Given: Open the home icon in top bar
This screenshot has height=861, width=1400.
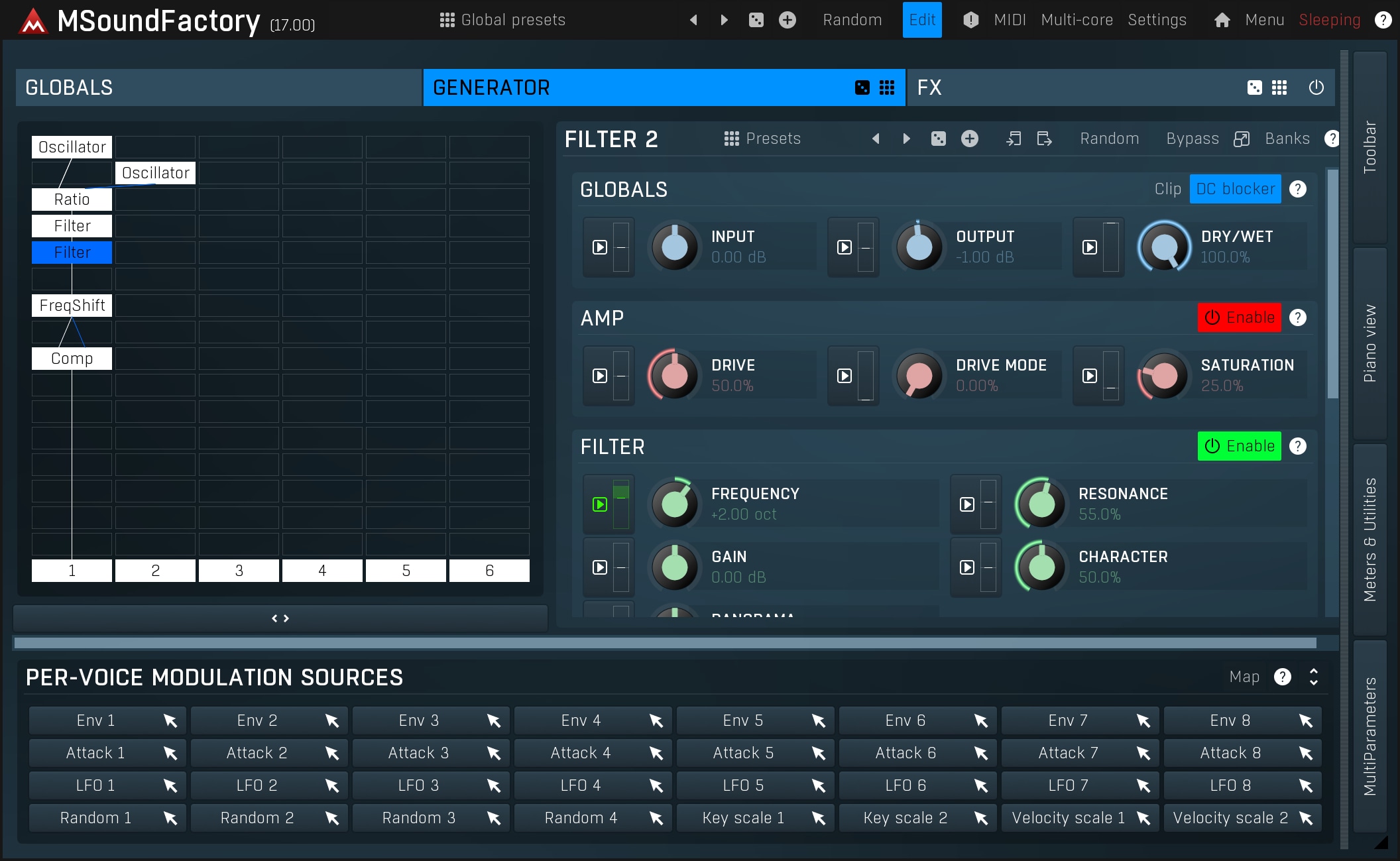Looking at the screenshot, I should pos(1222,20).
